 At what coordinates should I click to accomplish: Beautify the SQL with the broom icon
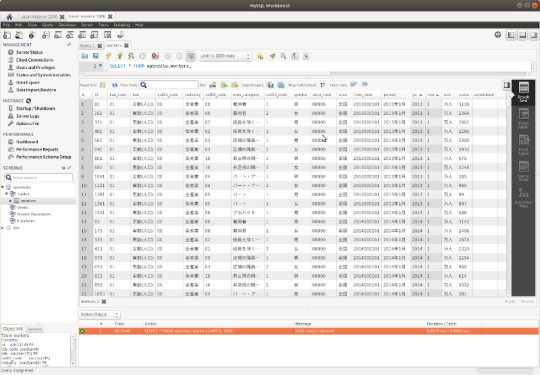click(x=272, y=56)
